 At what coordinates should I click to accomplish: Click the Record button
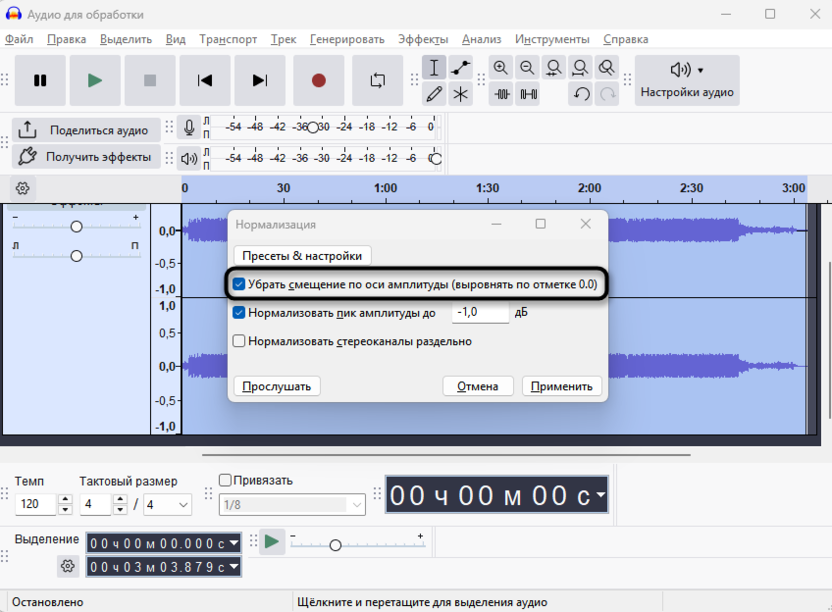click(x=319, y=81)
